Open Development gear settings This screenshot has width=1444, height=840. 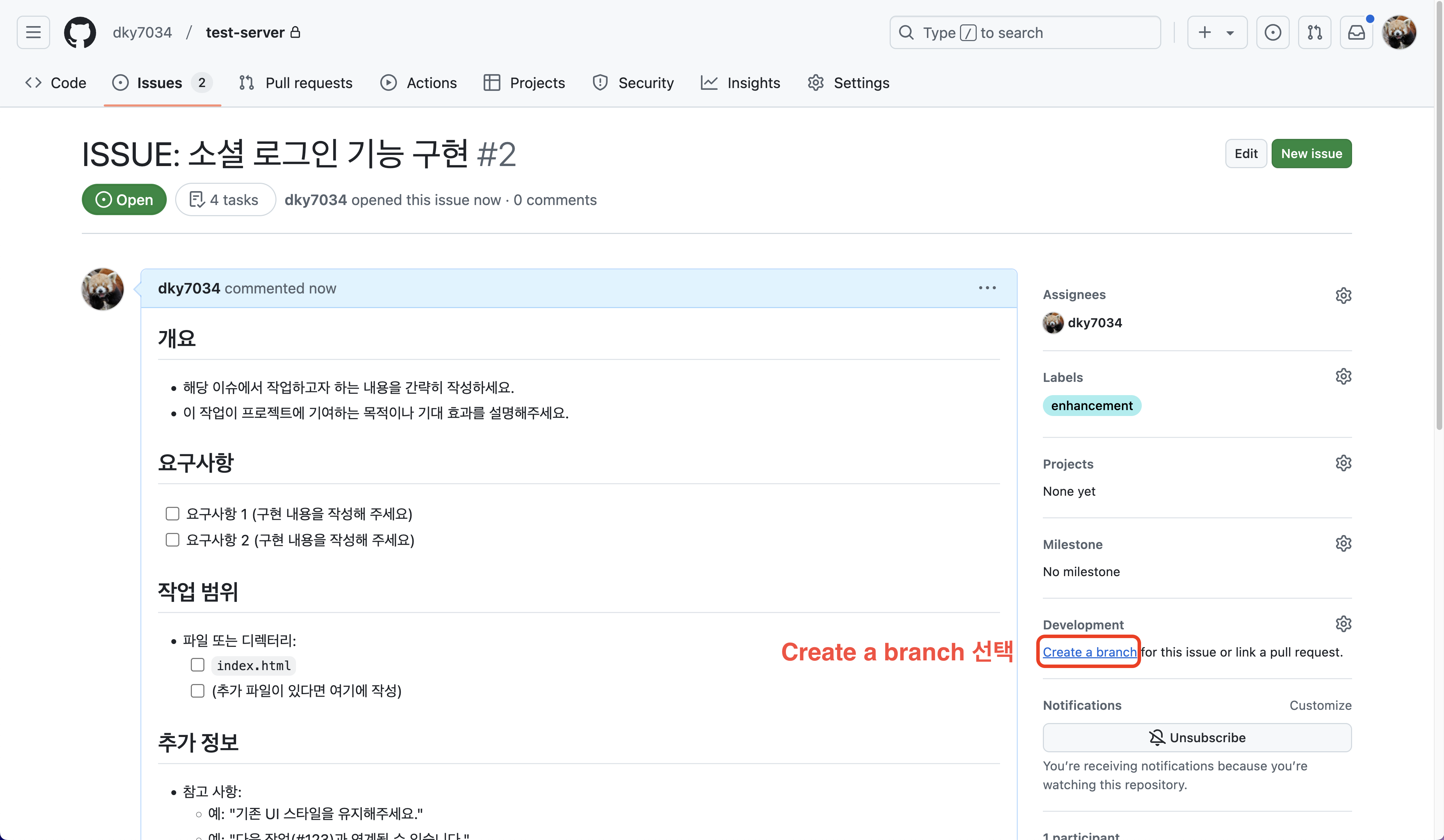[1343, 624]
